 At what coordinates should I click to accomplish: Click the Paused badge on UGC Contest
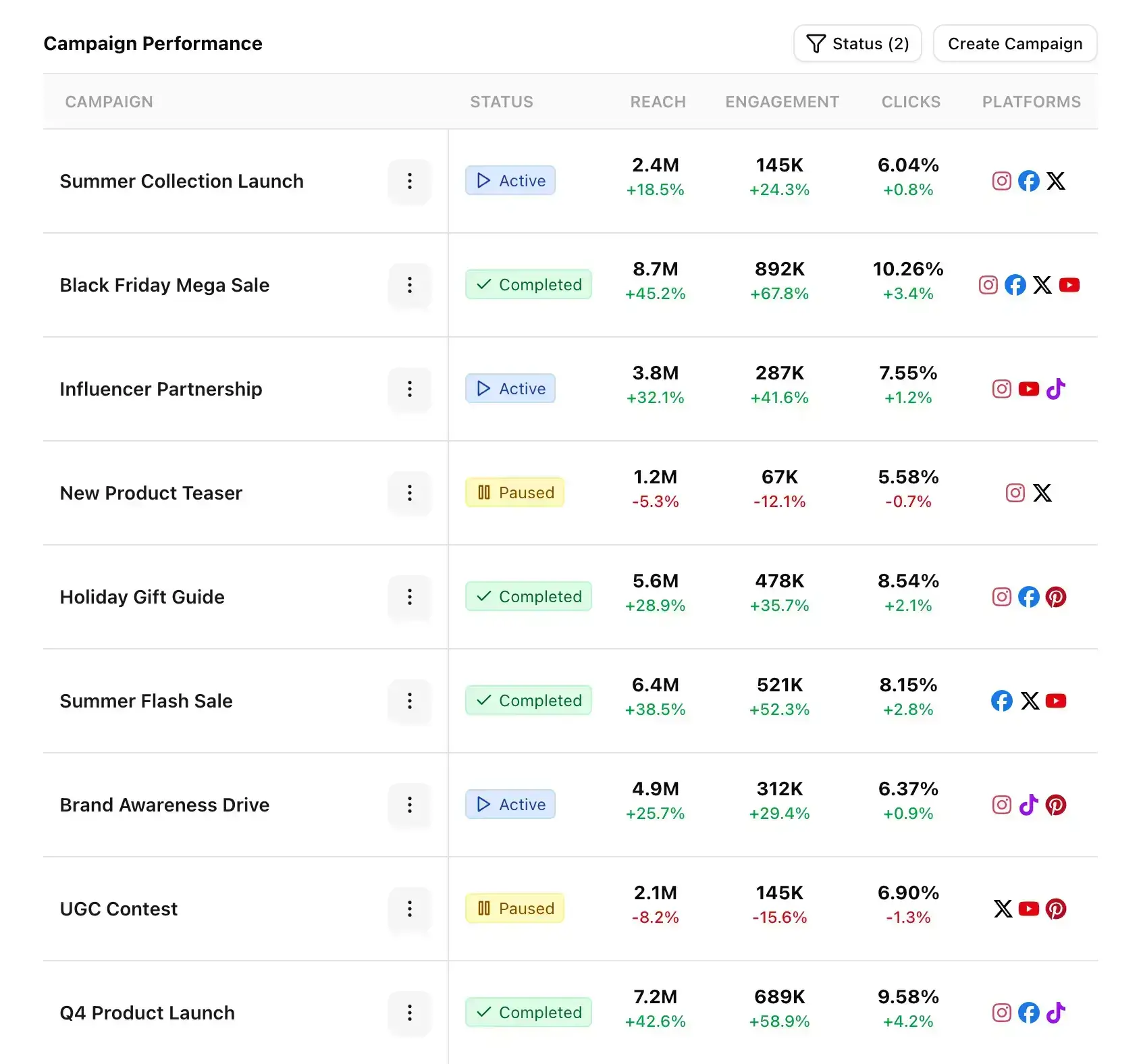[x=514, y=908]
